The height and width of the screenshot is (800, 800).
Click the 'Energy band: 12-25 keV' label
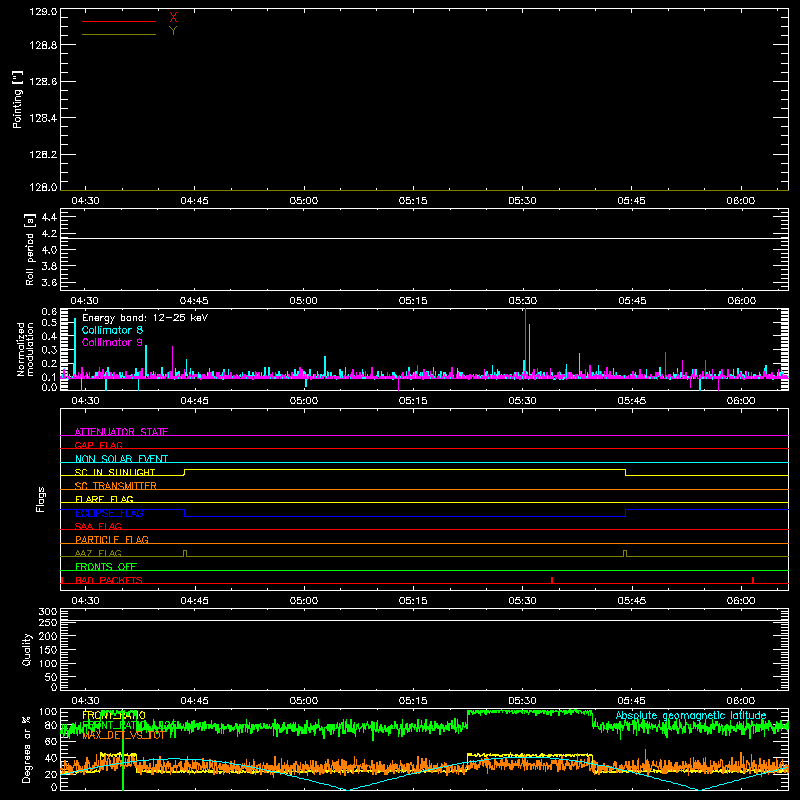click(x=145, y=318)
